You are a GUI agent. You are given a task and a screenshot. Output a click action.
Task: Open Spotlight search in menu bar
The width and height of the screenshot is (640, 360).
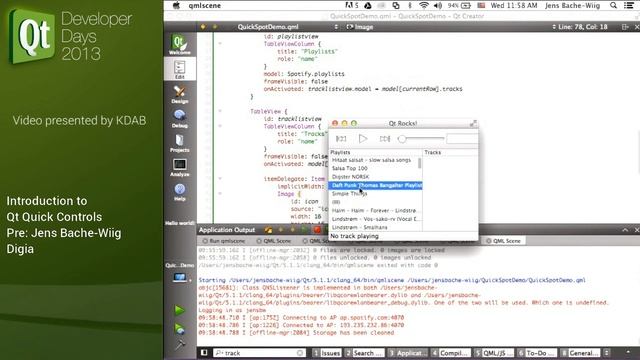tap(613, 5)
